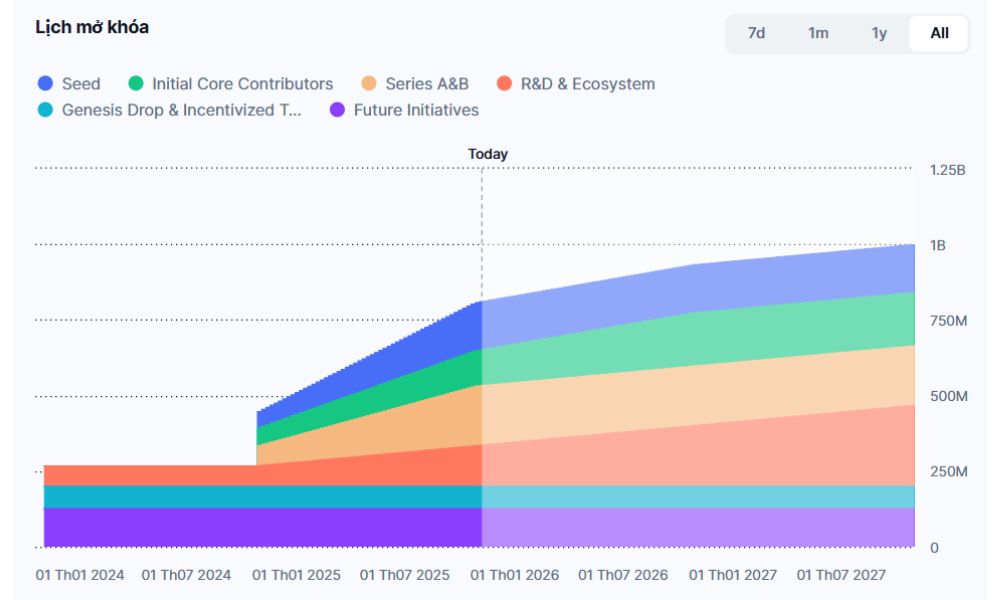Click the Today marker label
The width and height of the screenshot is (1000, 600).
pos(488,154)
